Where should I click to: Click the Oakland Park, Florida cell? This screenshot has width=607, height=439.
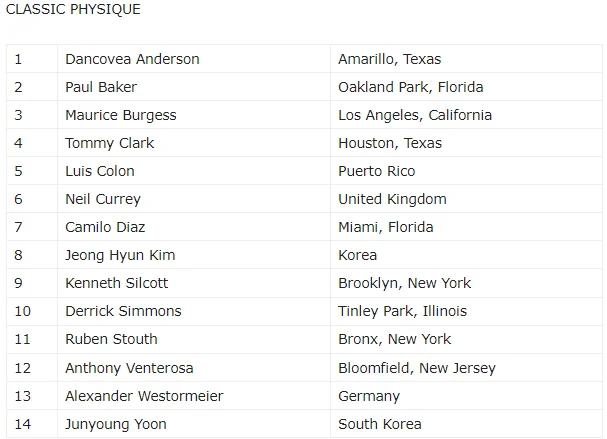[410, 87]
